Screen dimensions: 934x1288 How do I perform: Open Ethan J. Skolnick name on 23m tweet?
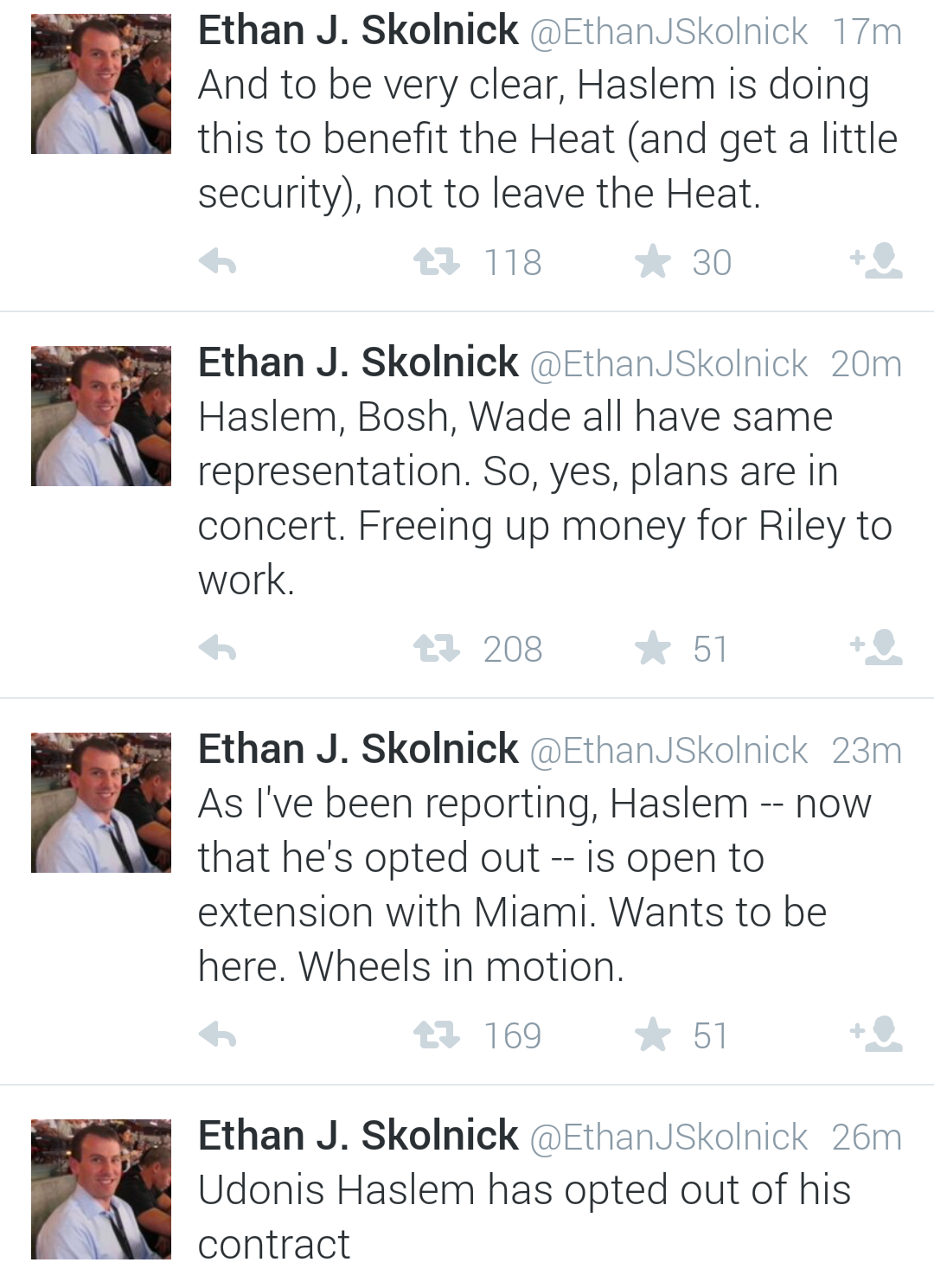pyautogui.click(x=358, y=749)
